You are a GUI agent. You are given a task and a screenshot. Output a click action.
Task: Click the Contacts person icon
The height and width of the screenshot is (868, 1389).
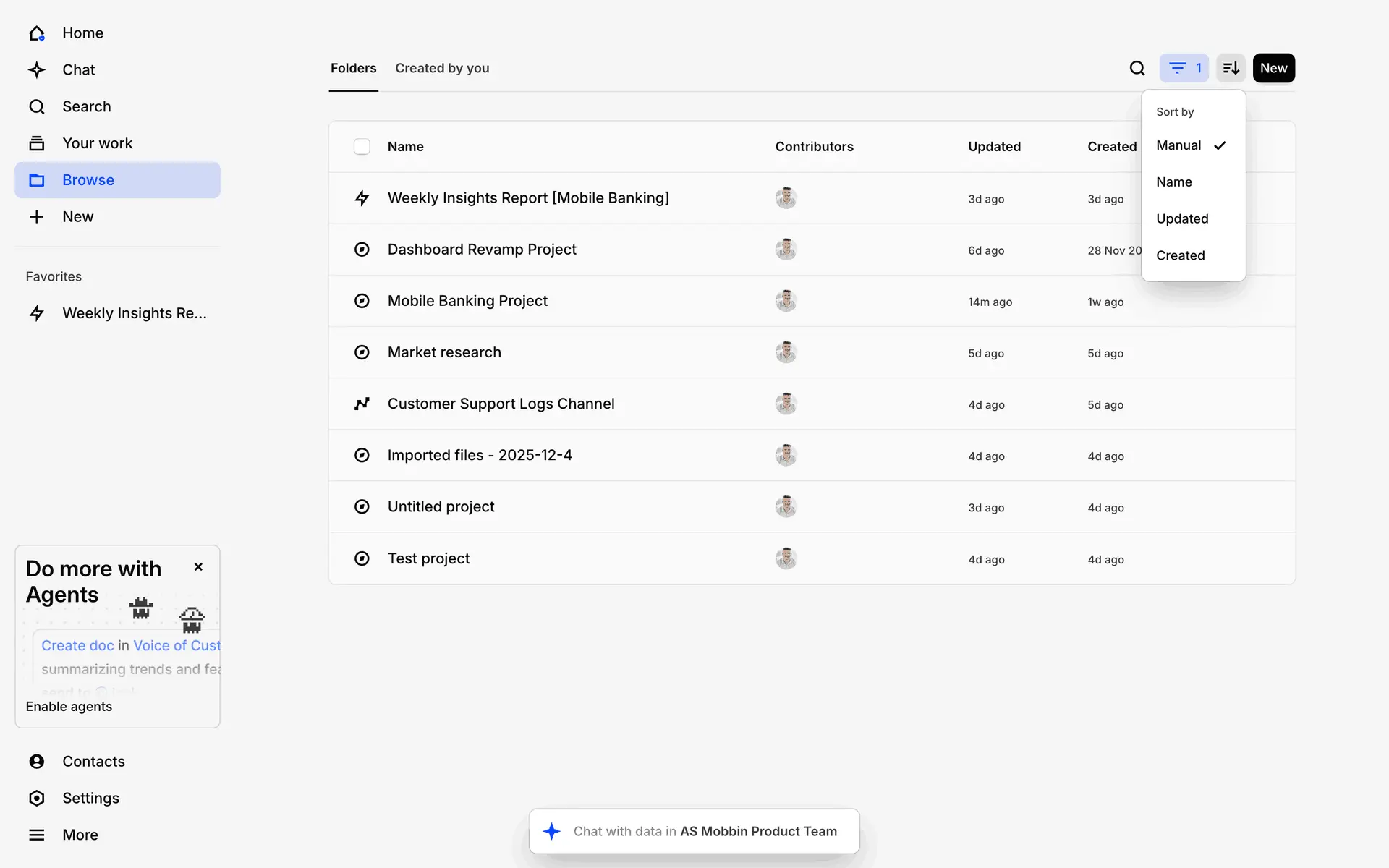pos(37,761)
